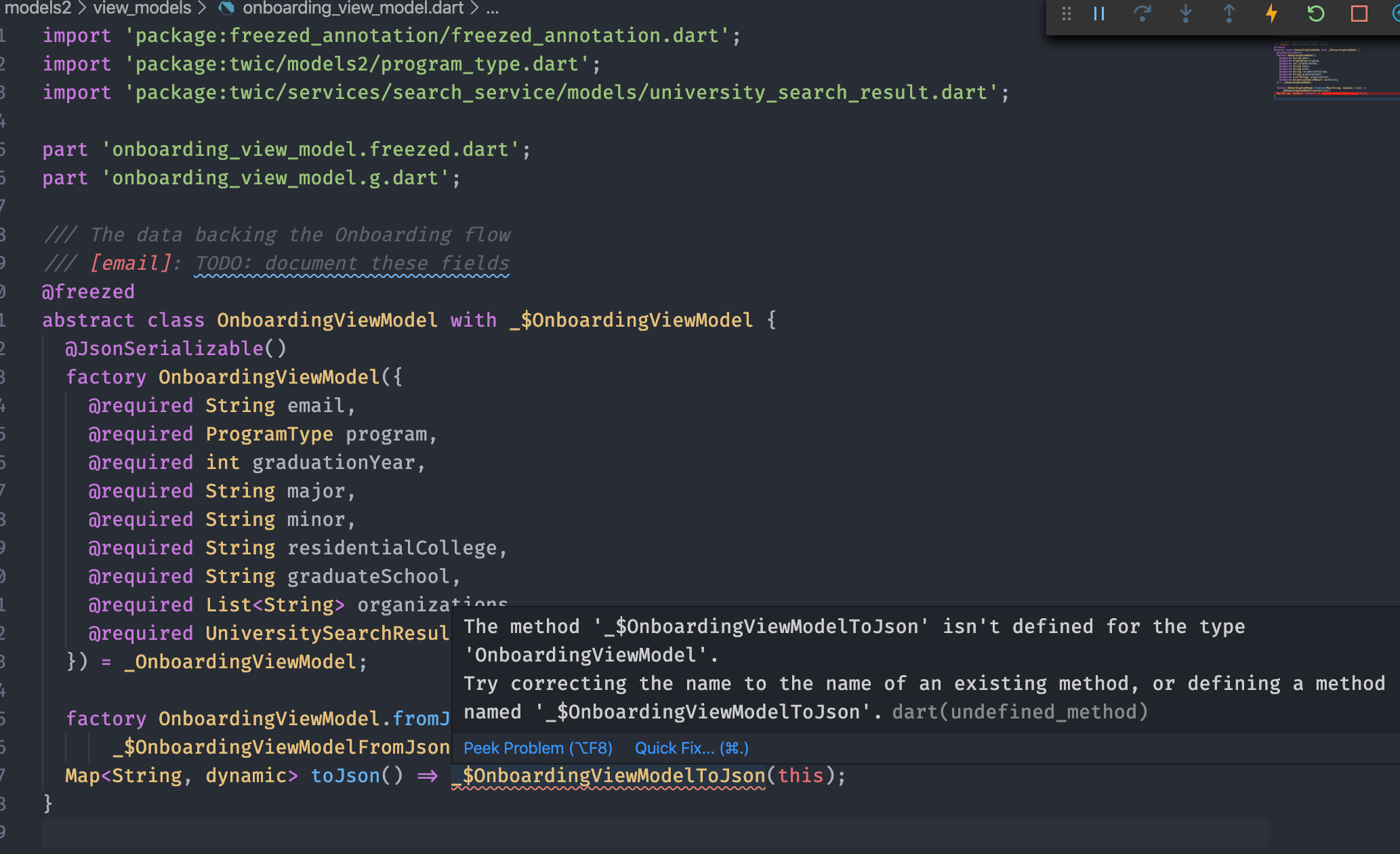Click the university_search_result.dart import string
Viewport: 1400px width, 854px height.
click(561, 92)
